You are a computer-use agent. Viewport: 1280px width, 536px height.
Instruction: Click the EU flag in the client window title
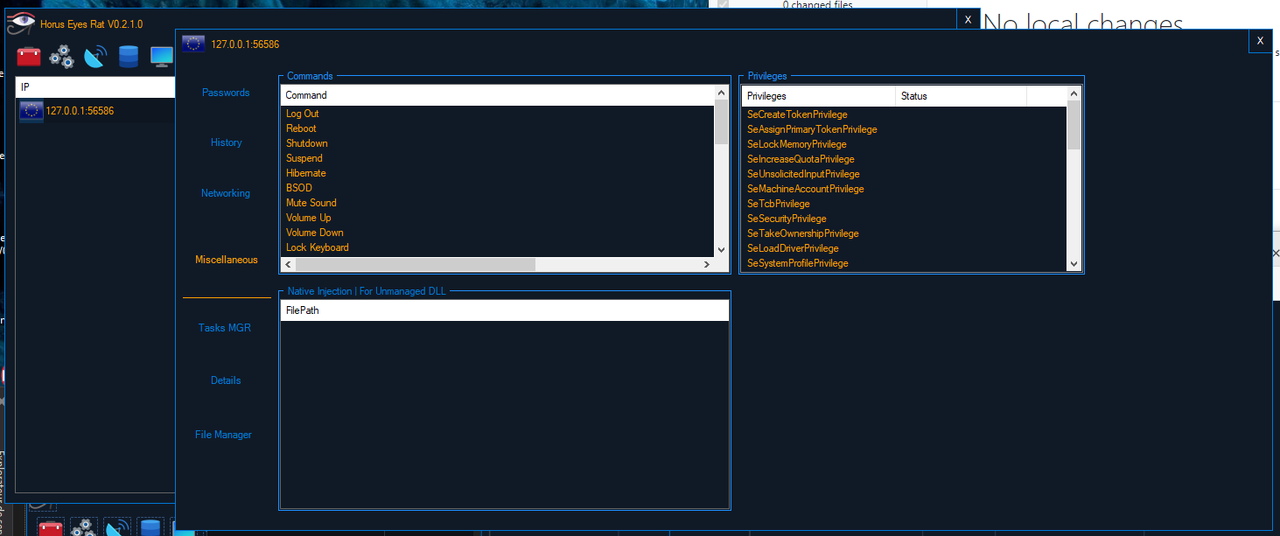point(194,44)
